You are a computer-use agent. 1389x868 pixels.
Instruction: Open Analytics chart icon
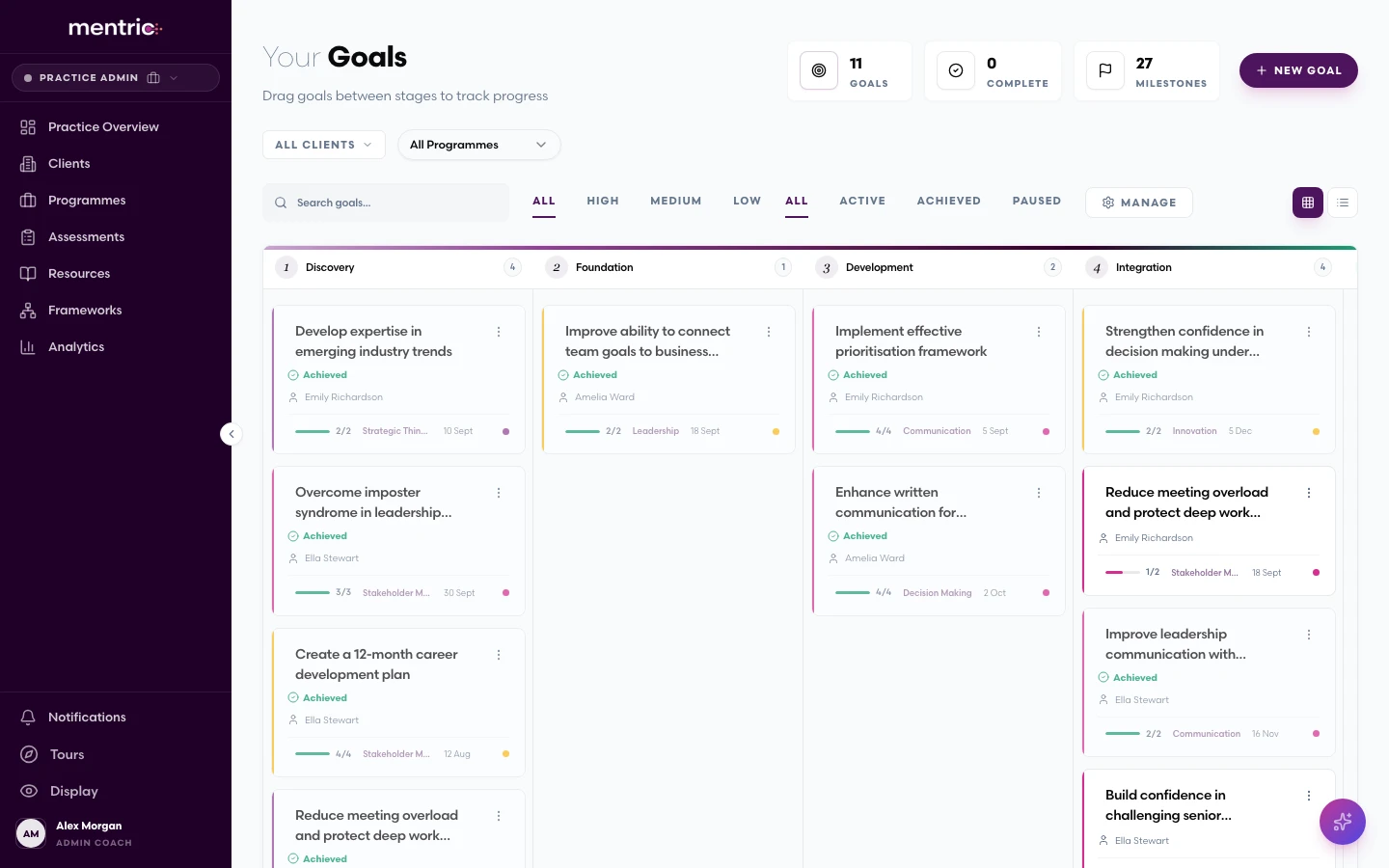click(28, 347)
